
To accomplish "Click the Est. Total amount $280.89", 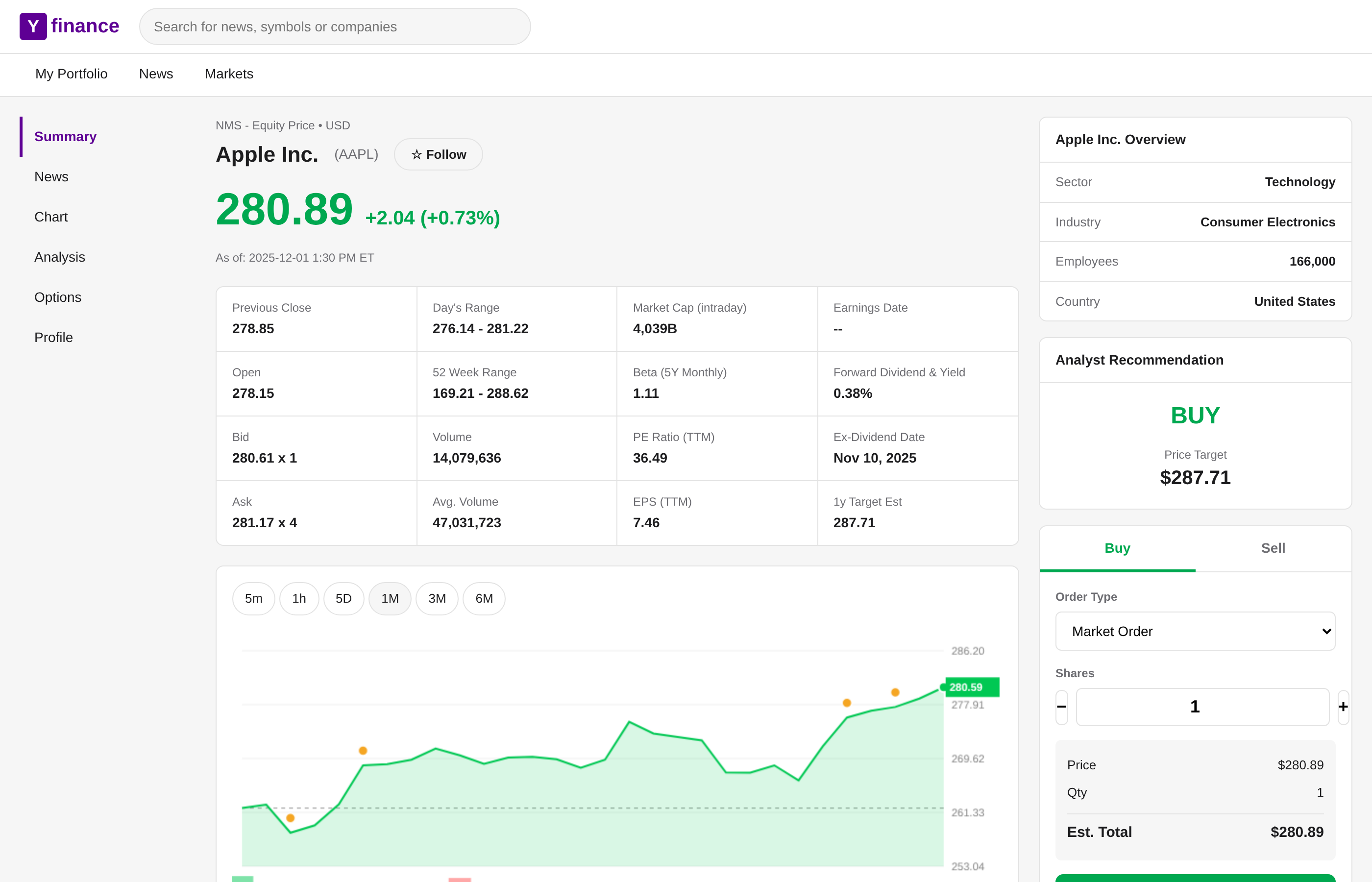I will [1297, 832].
